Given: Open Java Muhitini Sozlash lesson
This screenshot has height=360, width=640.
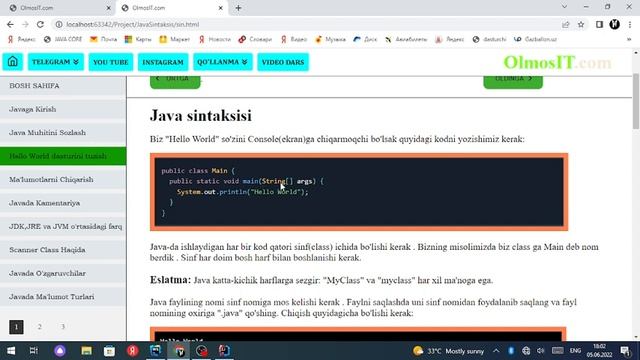Looking at the screenshot, I should (x=63, y=133).
